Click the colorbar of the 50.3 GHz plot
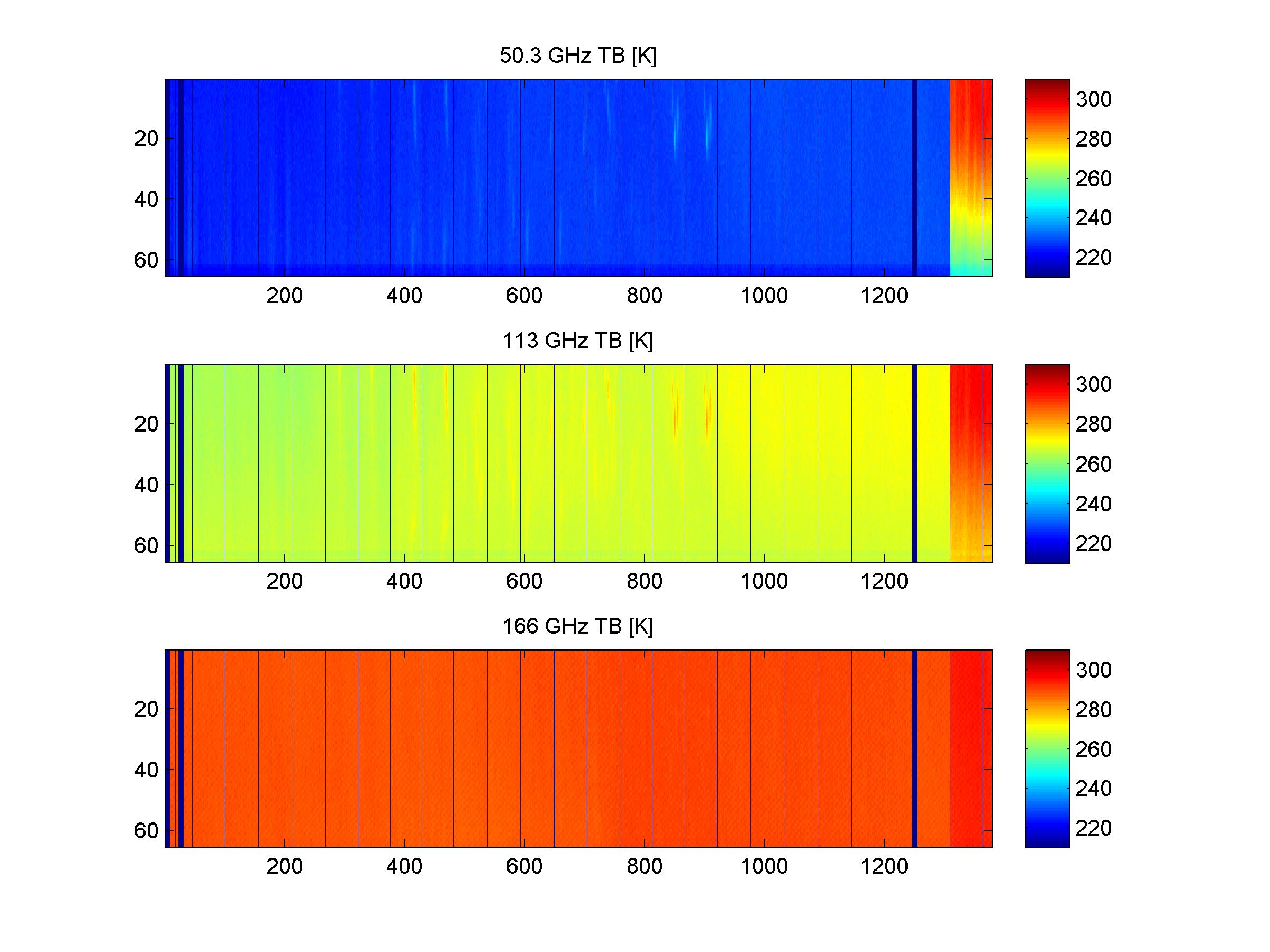The width and height of the screenshot is (1270, 952). coord(1047,178)
